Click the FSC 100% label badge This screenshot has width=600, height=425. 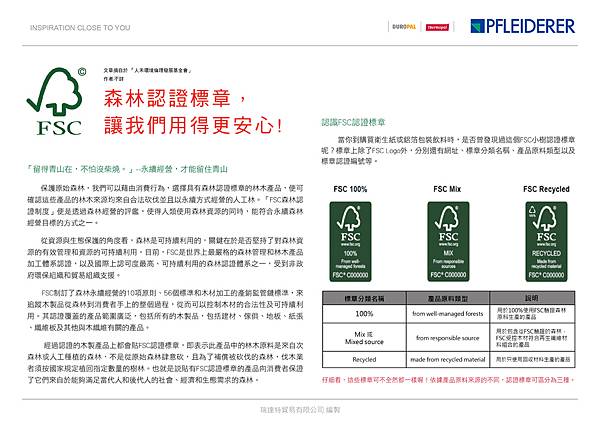point(351,242)
